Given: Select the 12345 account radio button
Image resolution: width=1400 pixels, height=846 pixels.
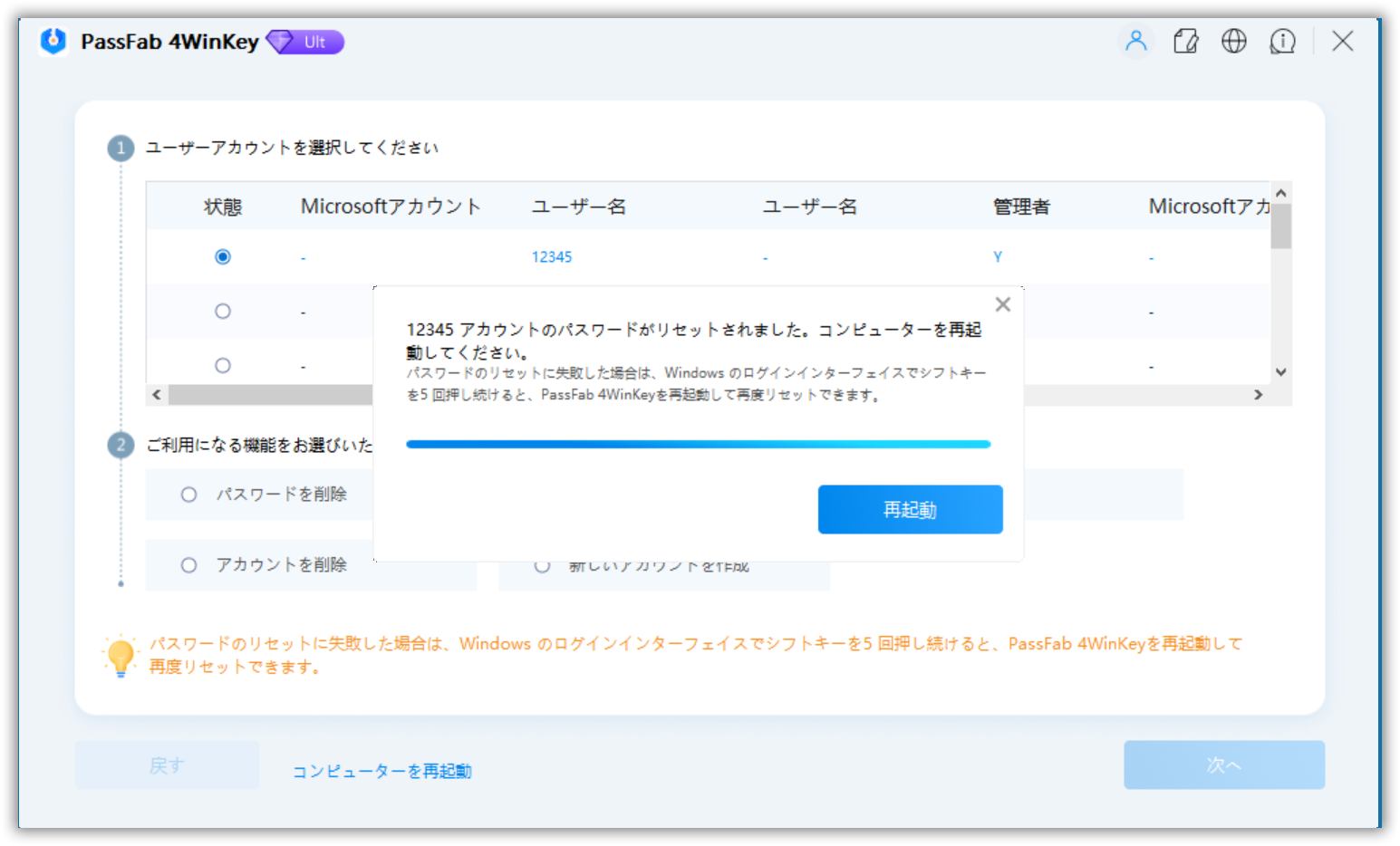Looking at the screenshot, I should tap(223, 256).
